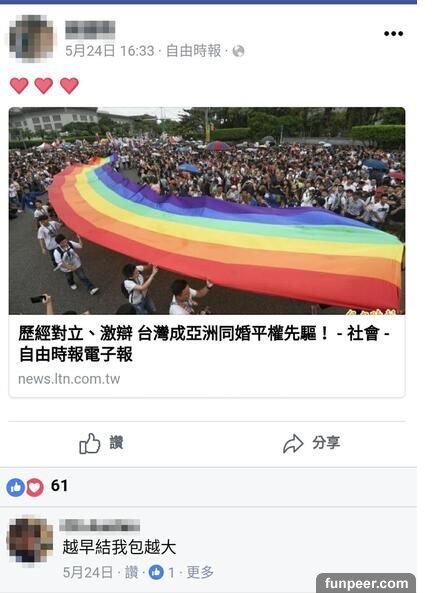This screenshot has width=436, height=593.
Task: Click the red heart reaction icon
Action: pyautogui.click(x=34, y=487)
